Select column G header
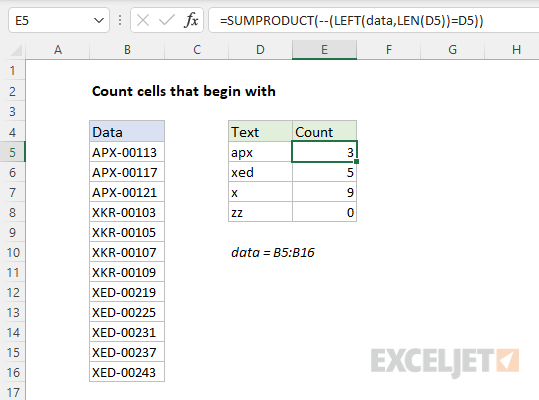 tap(452, 50)
